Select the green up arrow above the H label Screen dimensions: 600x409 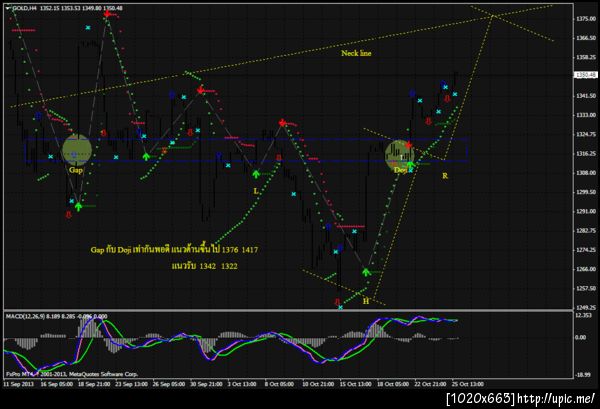(366, 272)
